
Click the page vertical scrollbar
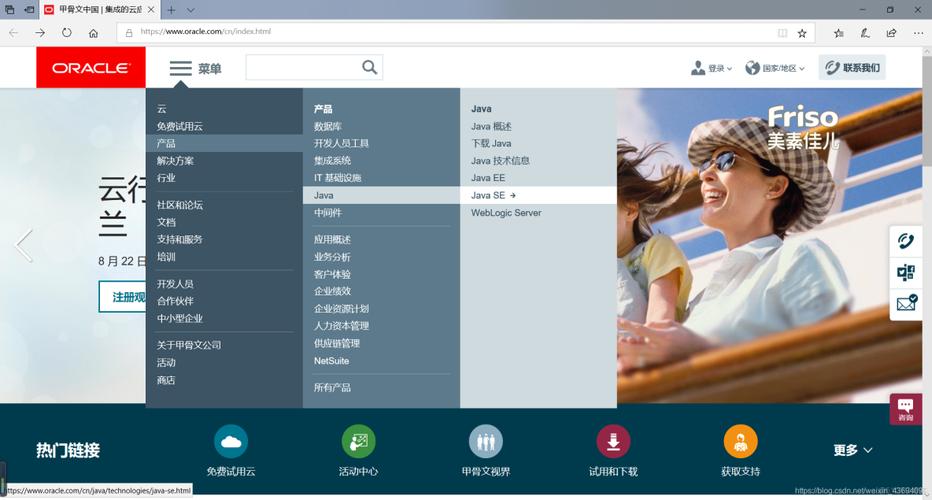(927, 271)
